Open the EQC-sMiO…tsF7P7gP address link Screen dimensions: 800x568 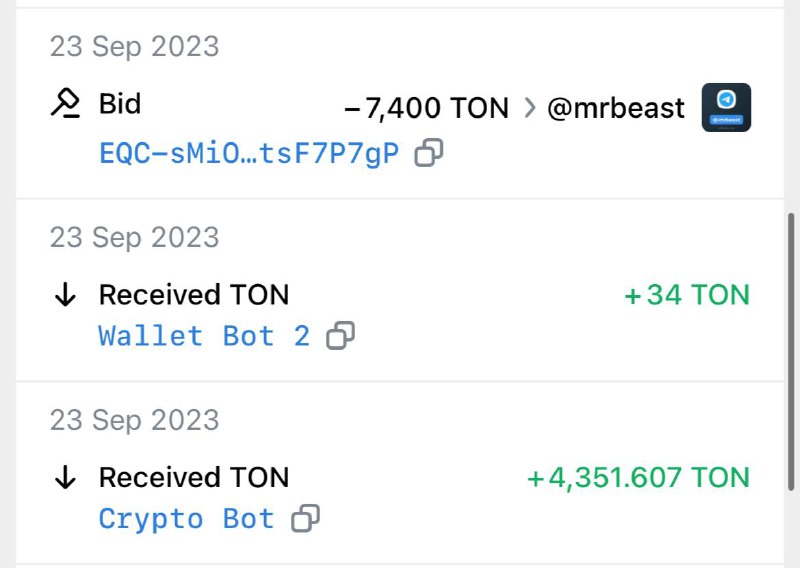click(x=248, y=153)
